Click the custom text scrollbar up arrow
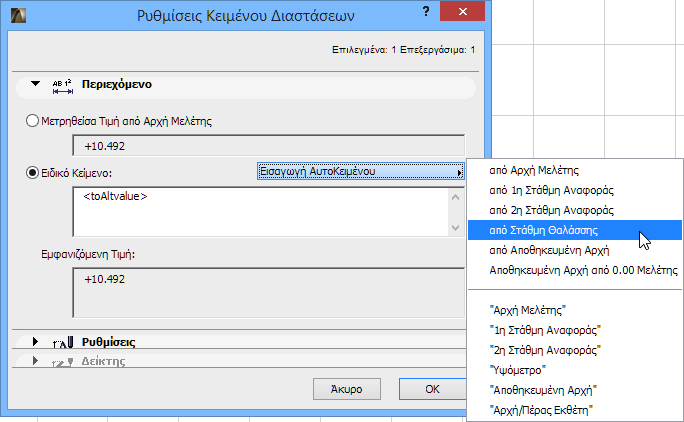This screenshot has width=684, height=422. coord(455,197)
